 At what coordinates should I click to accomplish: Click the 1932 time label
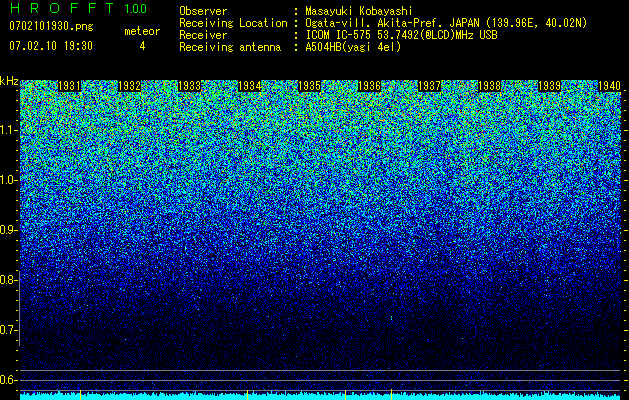pos(130,86)
